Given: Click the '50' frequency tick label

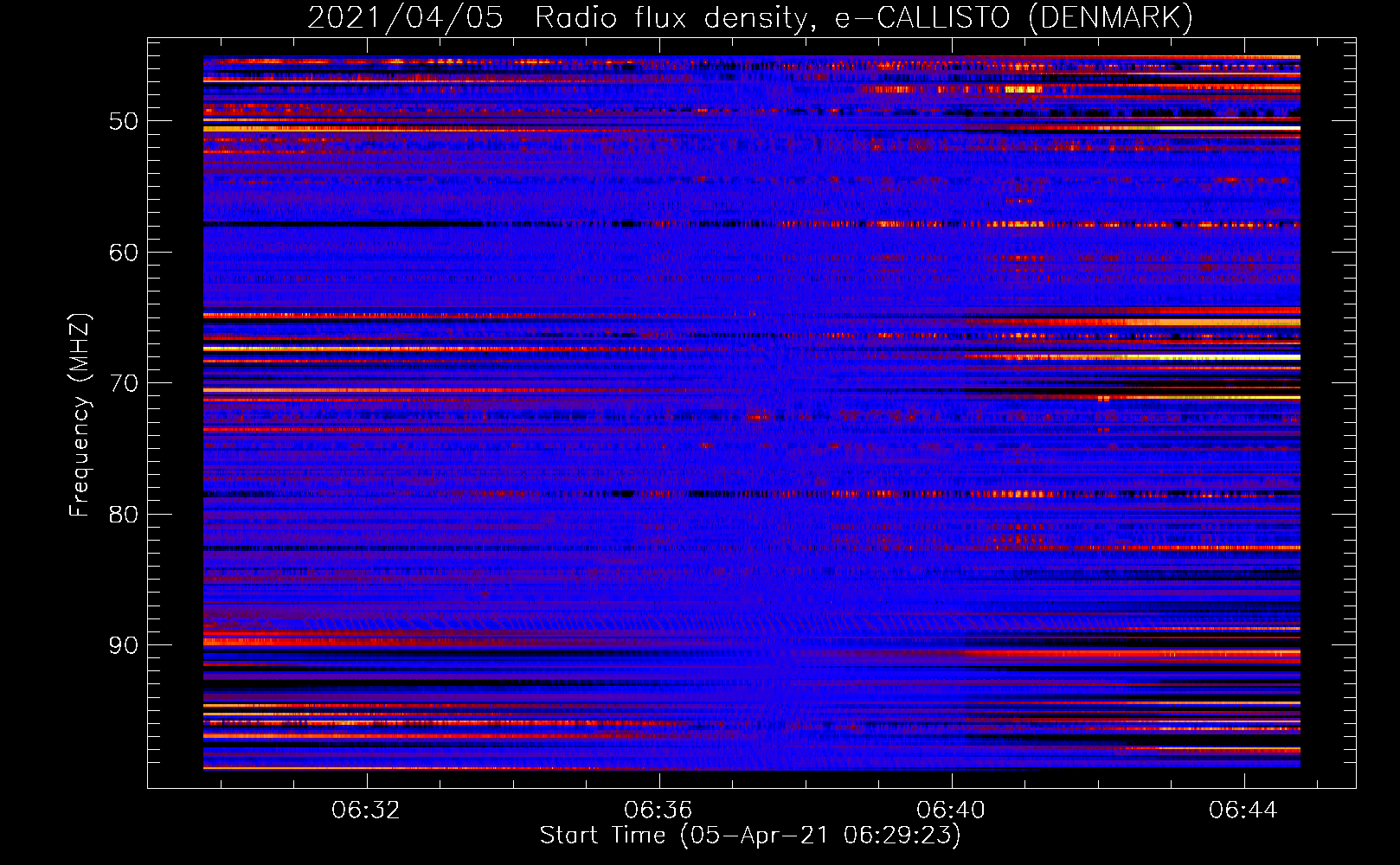Looking at the screenshot, I should [x=124, y=121].
